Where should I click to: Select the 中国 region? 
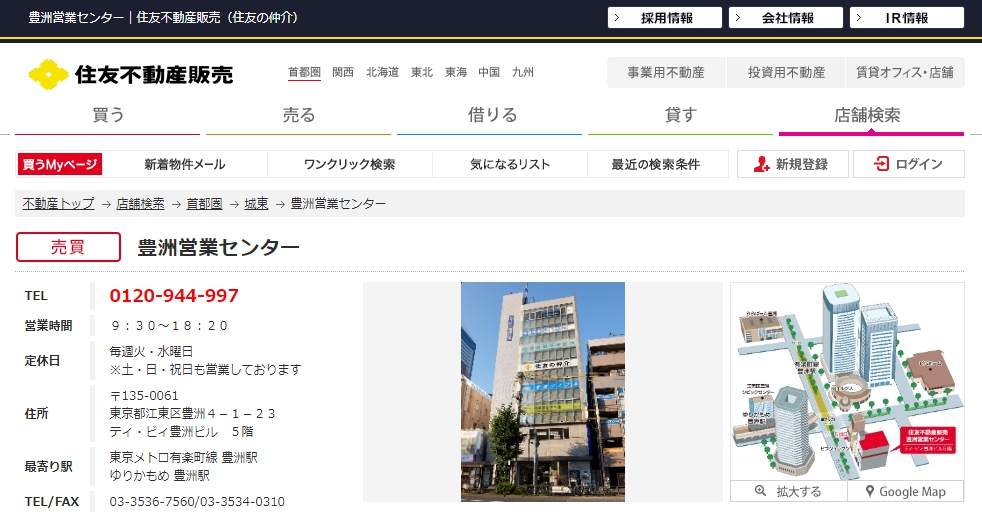[x=489, y=72]
